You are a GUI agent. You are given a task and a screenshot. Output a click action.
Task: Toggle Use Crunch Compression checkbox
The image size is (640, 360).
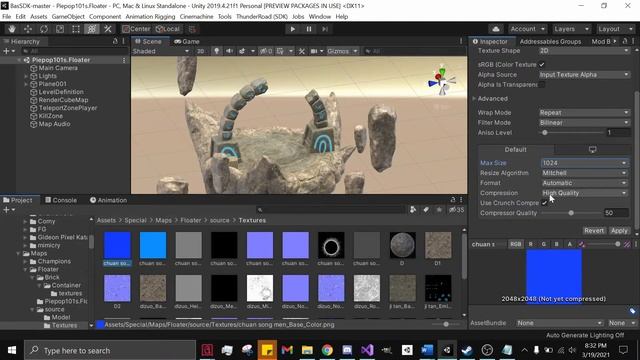pyautogui.click(x=544, y=203)
